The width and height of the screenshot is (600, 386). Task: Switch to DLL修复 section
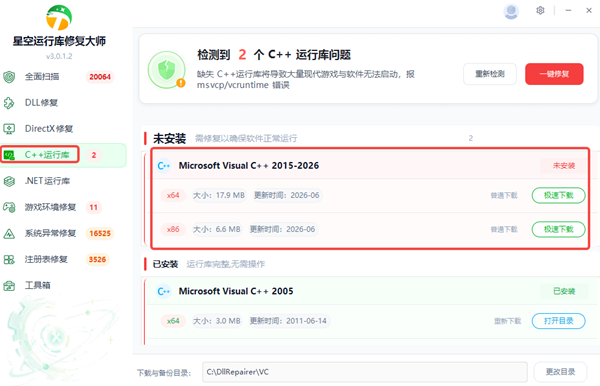click(x=41, y=103)
